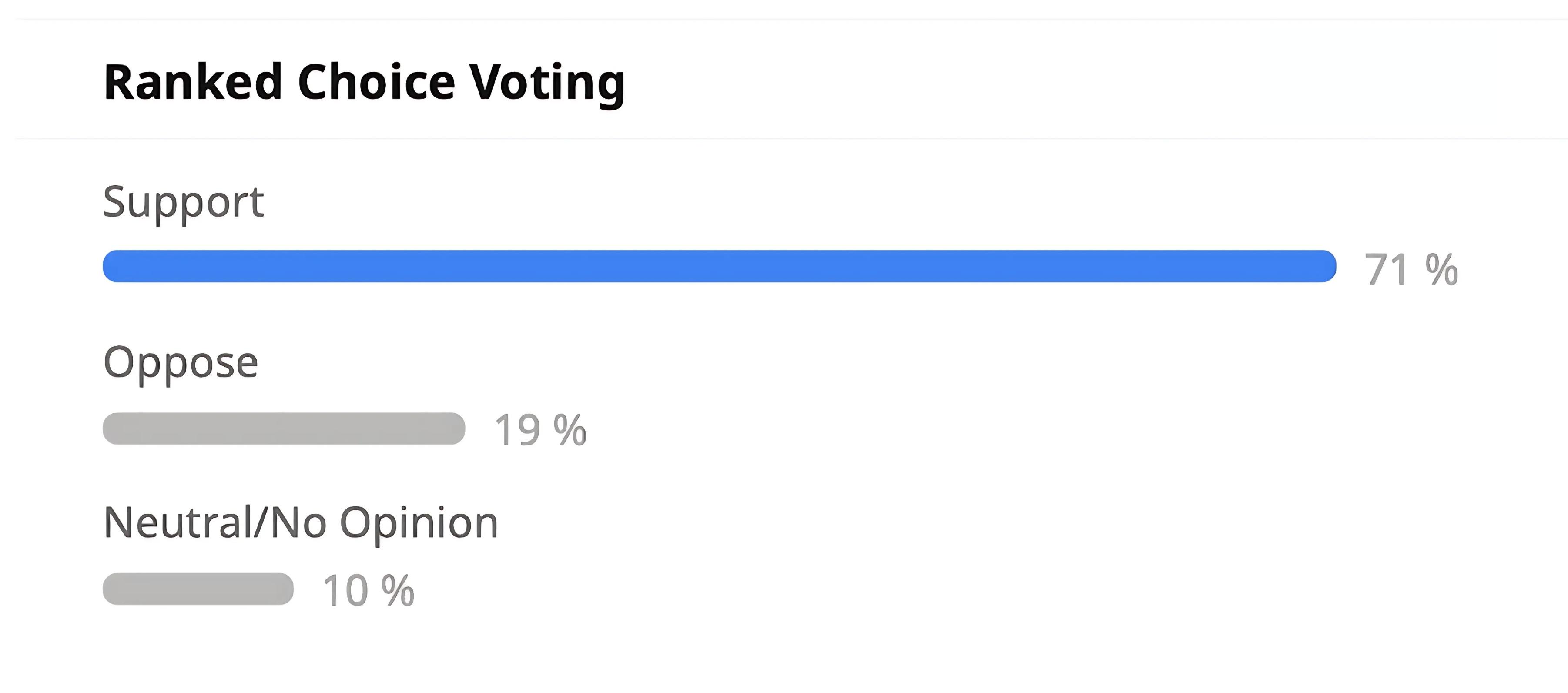Click the divider line below the heading
The height and width of the screenshot is (693, 1568).
[791, 139]
